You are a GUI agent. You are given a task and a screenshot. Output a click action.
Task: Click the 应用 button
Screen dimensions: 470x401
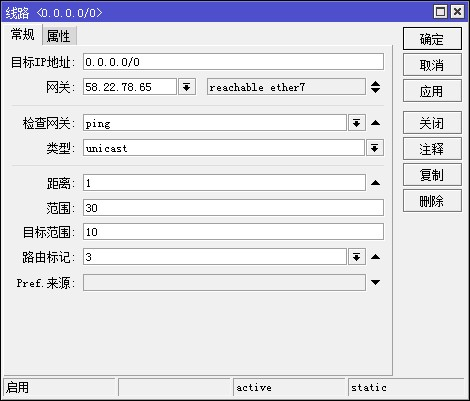click(x=432, y=91)
